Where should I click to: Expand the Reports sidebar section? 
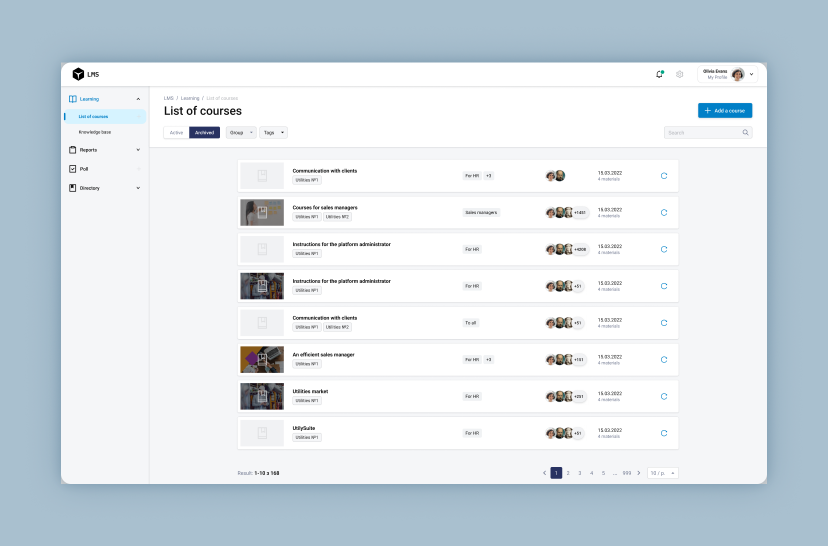tap(105, 150)
